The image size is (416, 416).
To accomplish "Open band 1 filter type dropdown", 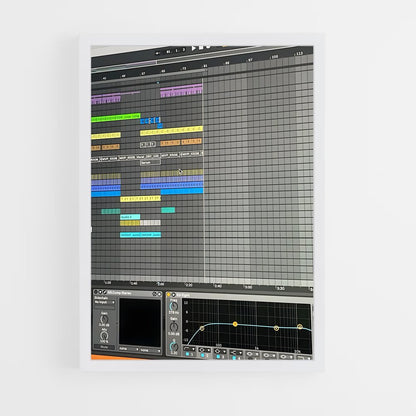I will click(x=189, y=349).
